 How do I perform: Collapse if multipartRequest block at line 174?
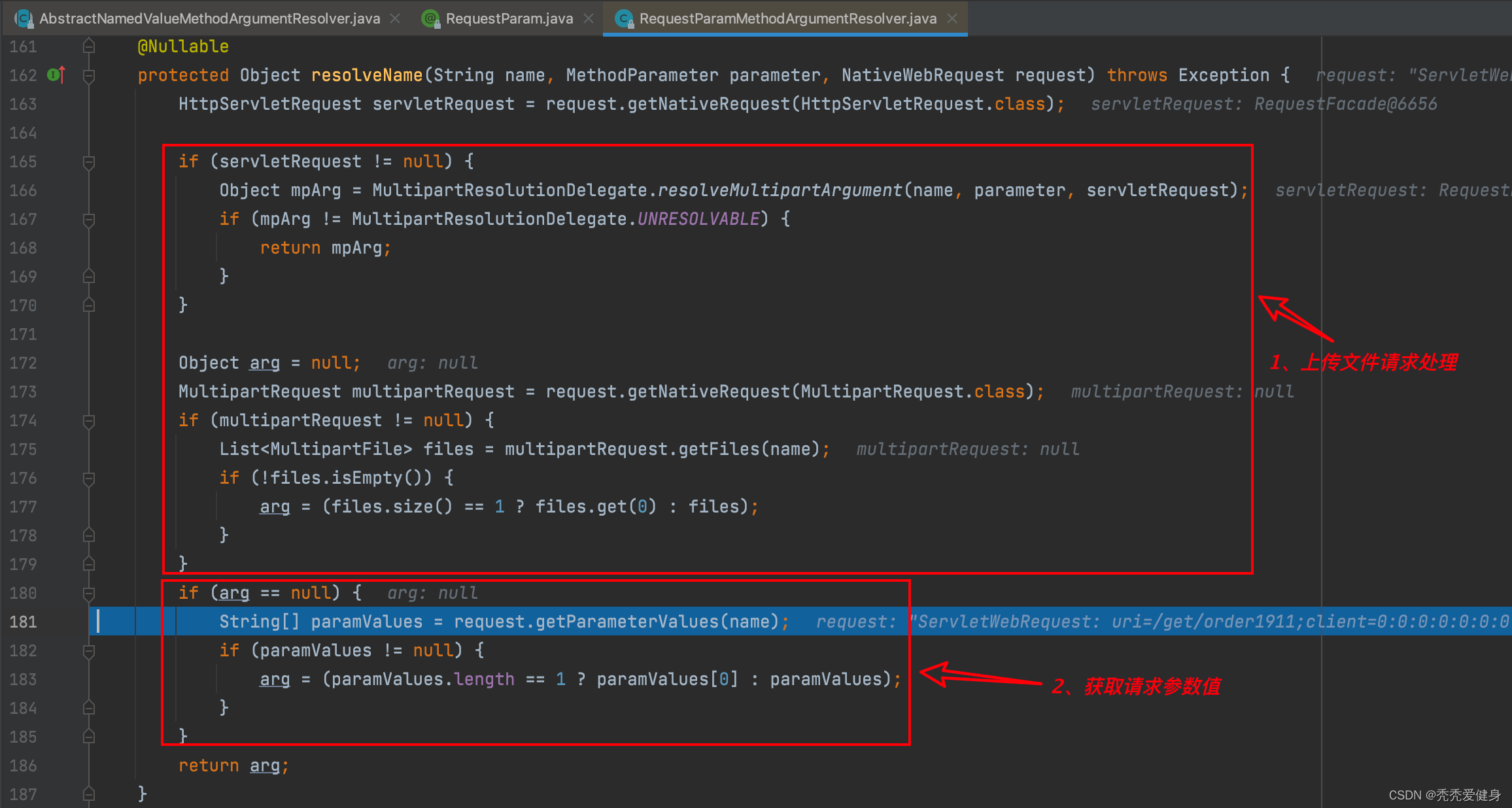coord(89,421)
